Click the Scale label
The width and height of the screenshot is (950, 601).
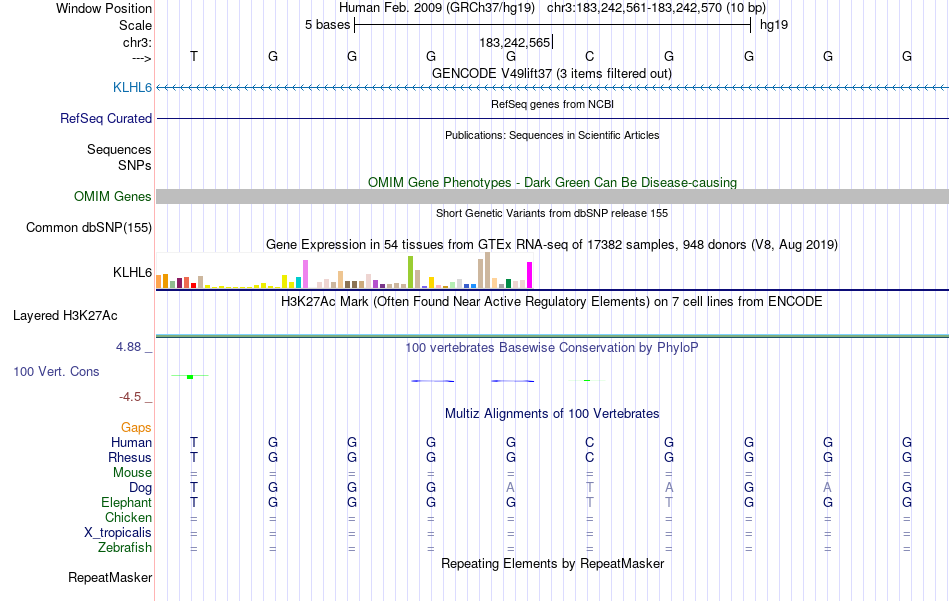click(136, 25)
